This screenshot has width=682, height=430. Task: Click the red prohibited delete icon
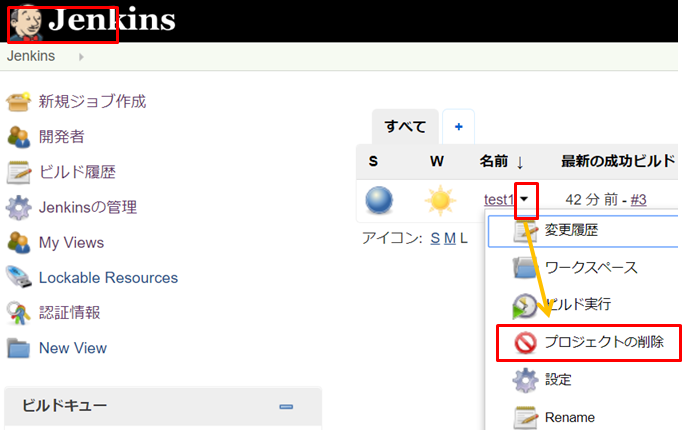(x=525, y=343)
